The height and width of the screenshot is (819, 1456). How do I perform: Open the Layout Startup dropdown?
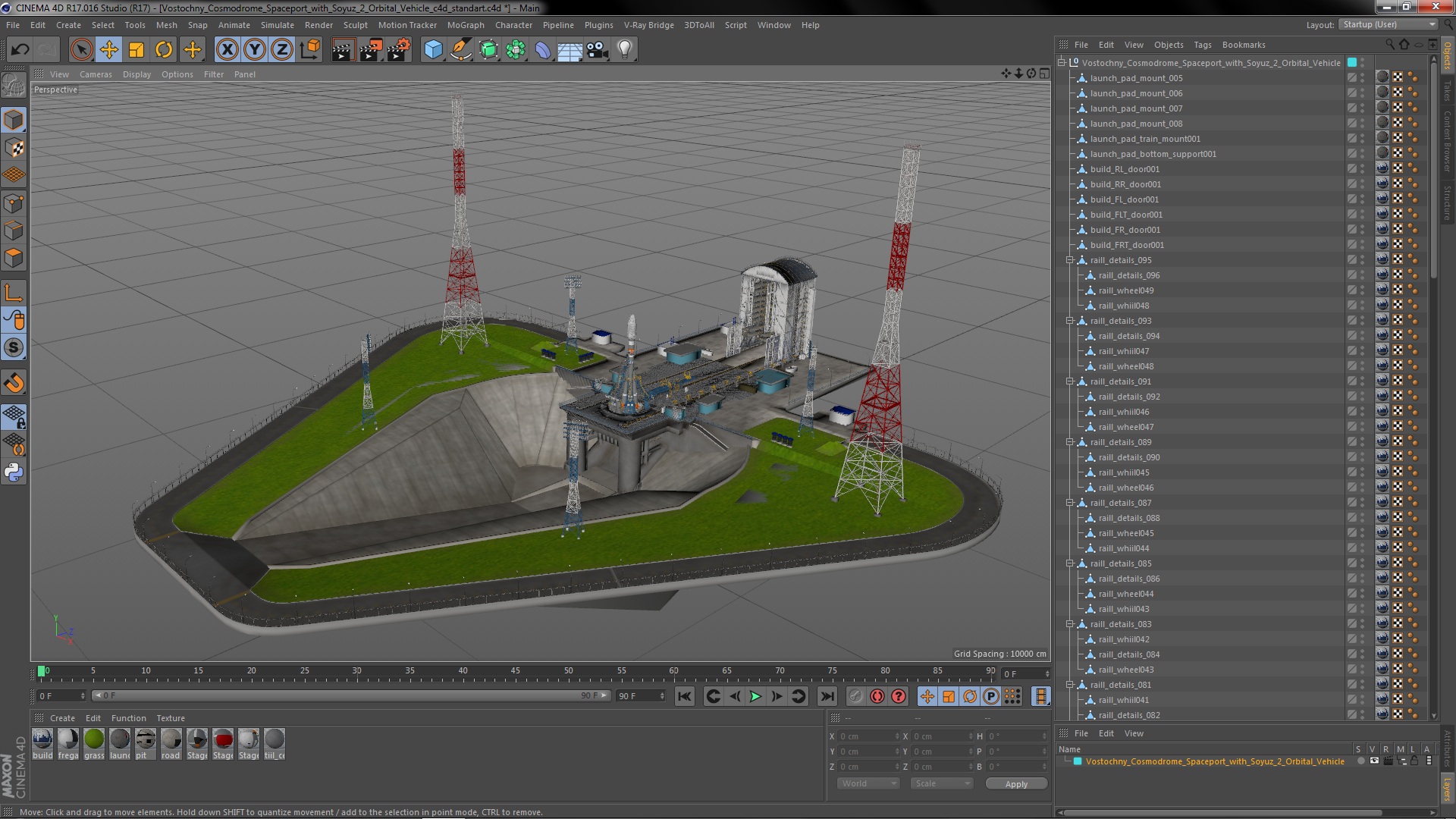(x=1388, y=24)
